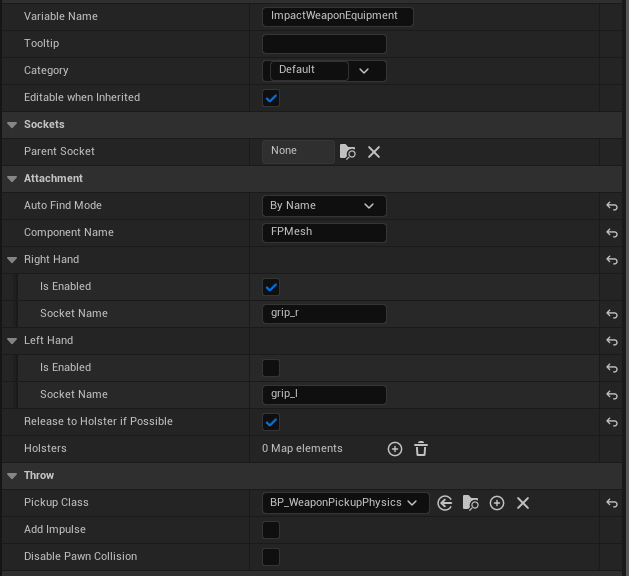Toggle Editable when Inherited checkbox

pyautogui.click(x=271, y=98)
